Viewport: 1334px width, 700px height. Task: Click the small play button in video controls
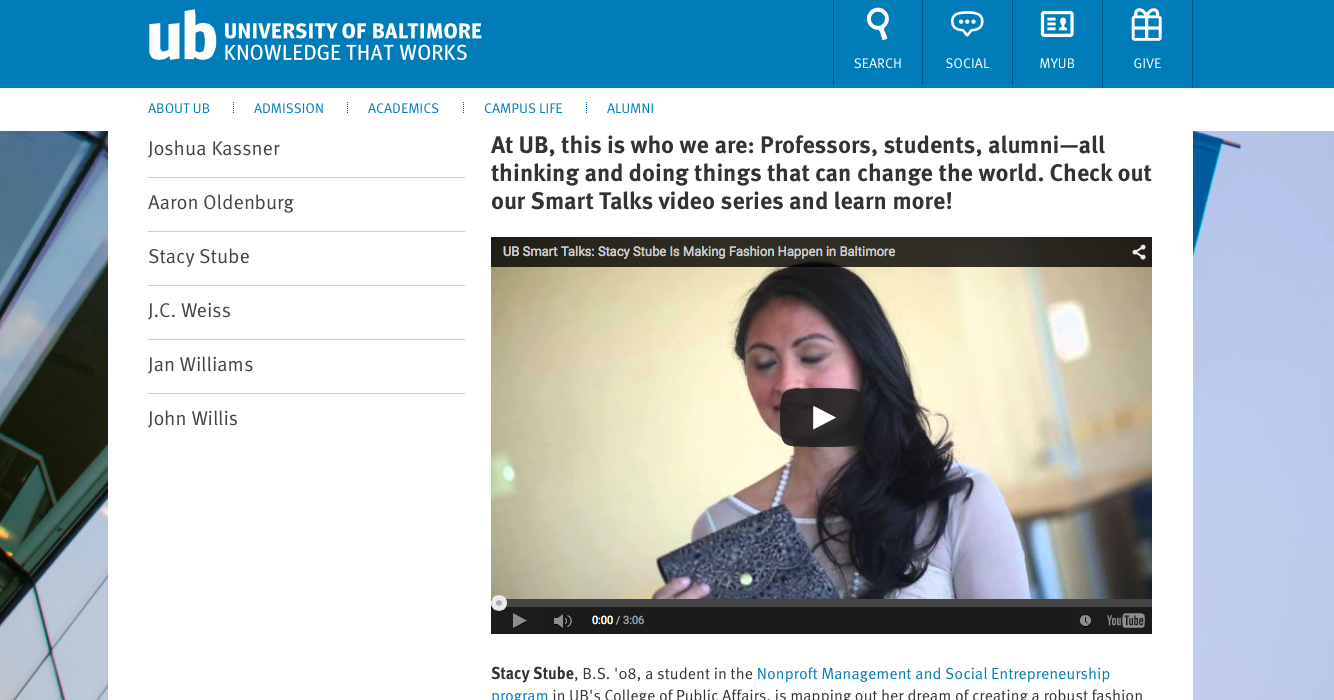(519, 621)
